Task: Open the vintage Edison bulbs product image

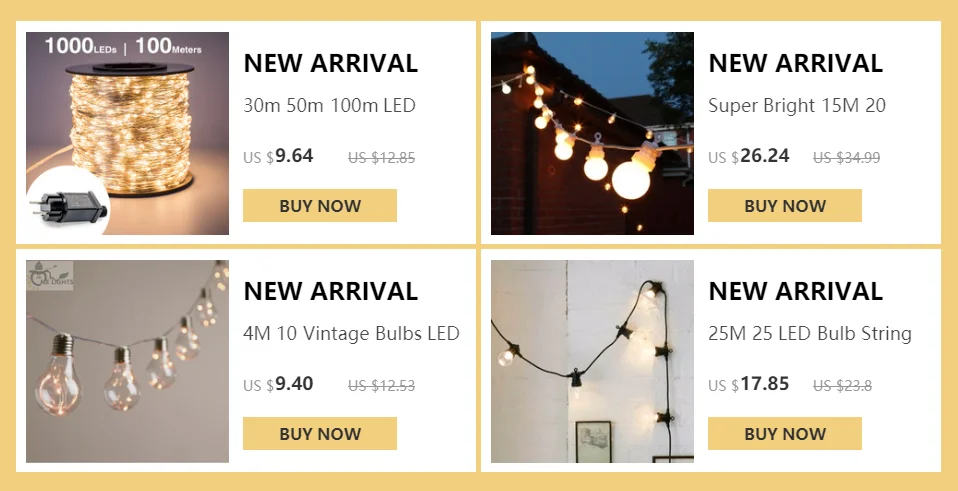Action: 127,362
